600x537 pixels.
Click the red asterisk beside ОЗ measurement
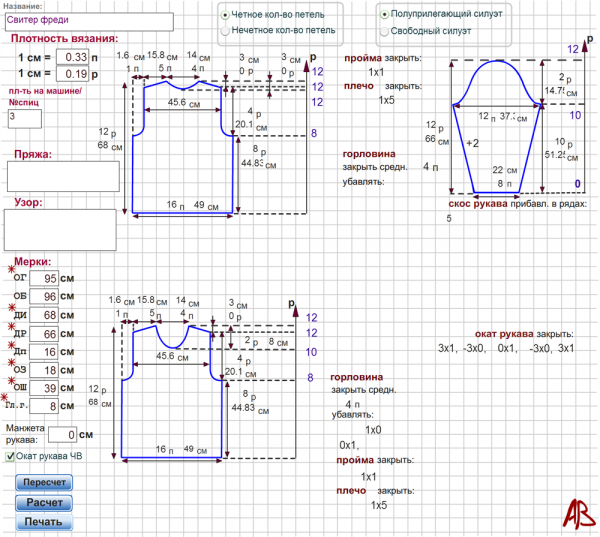[x=11, y=363]
